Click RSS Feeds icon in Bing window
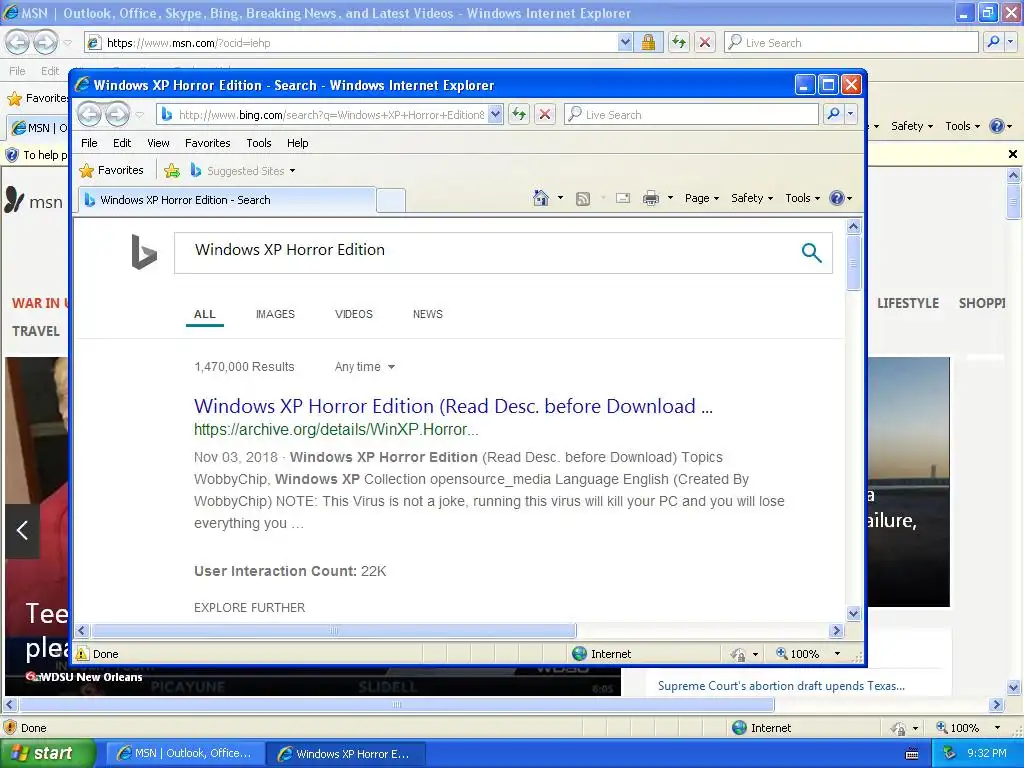The height and width of the screenshot is (768, 1024). pyautogui.click(x=583, y=199)
